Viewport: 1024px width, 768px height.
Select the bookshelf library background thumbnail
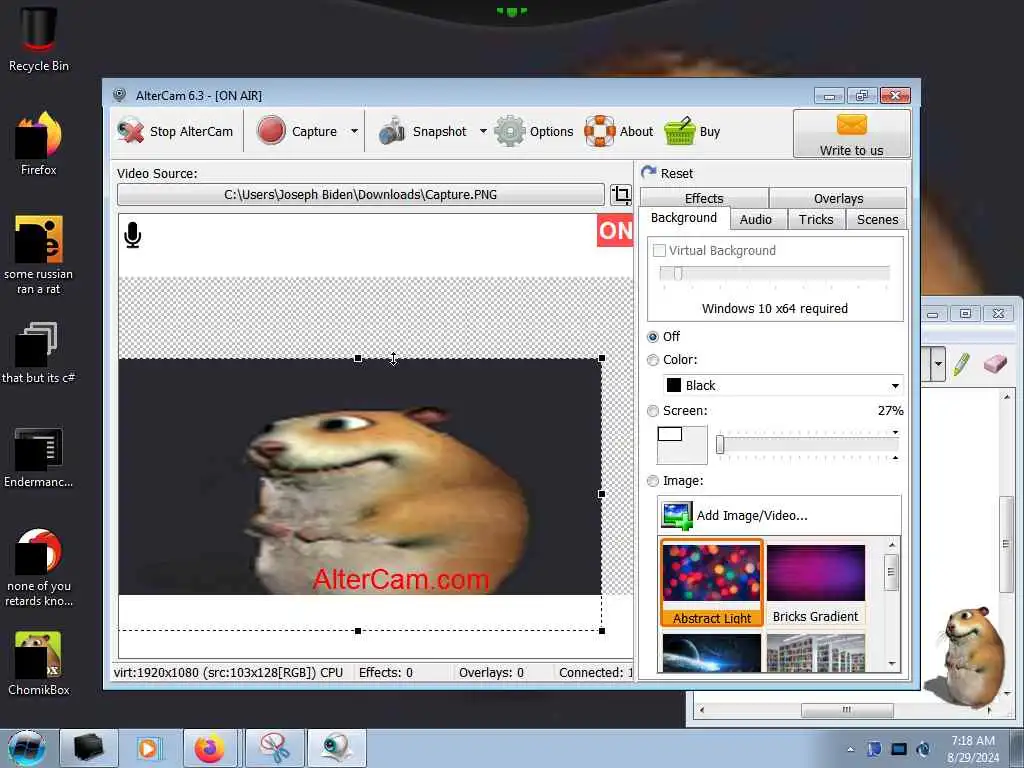pyautogui.click(x=815, y=652)
